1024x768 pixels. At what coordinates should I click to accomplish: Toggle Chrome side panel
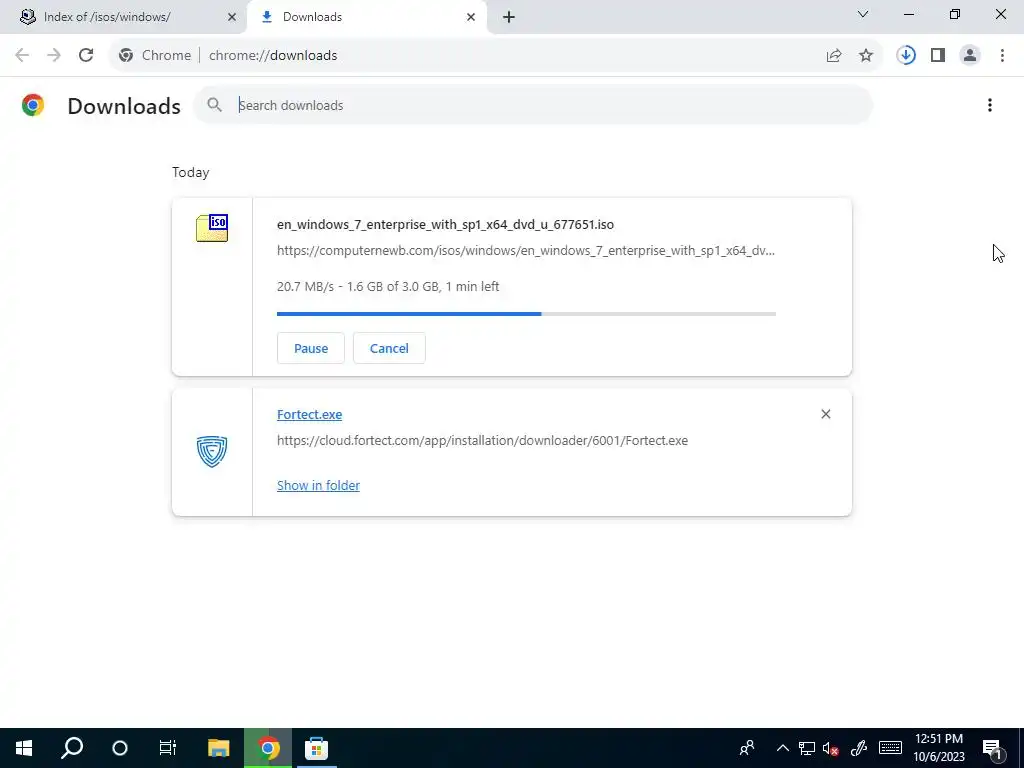point(938,56)
